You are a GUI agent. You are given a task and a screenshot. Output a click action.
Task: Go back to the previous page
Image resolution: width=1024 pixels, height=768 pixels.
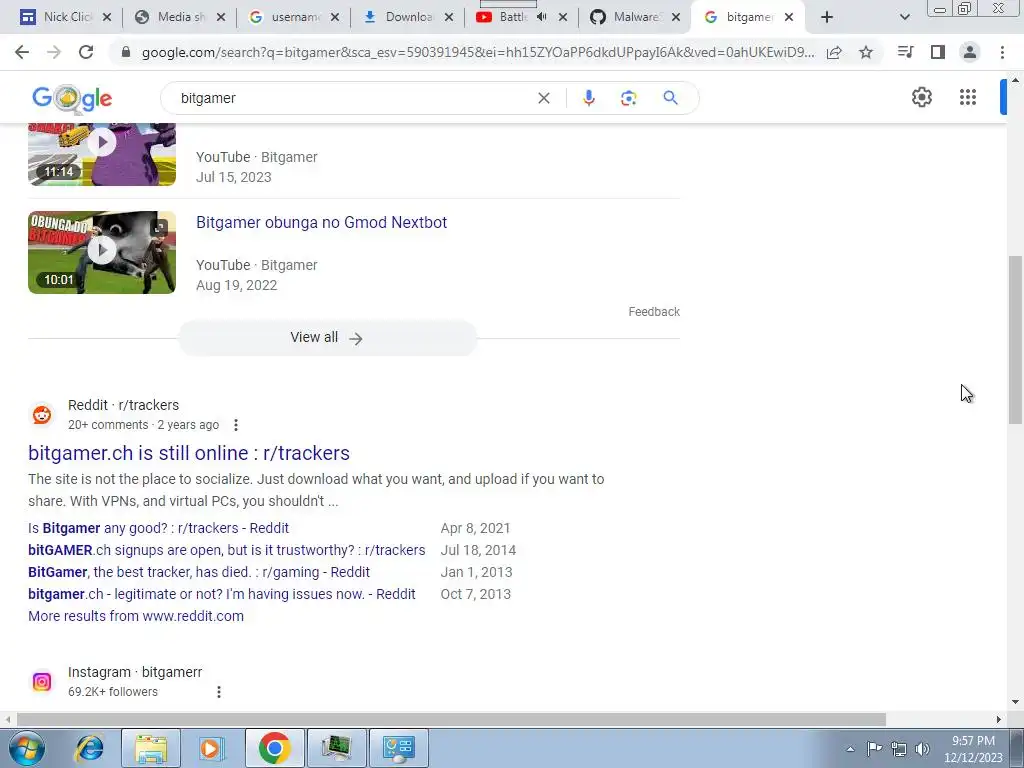point(22,52)
